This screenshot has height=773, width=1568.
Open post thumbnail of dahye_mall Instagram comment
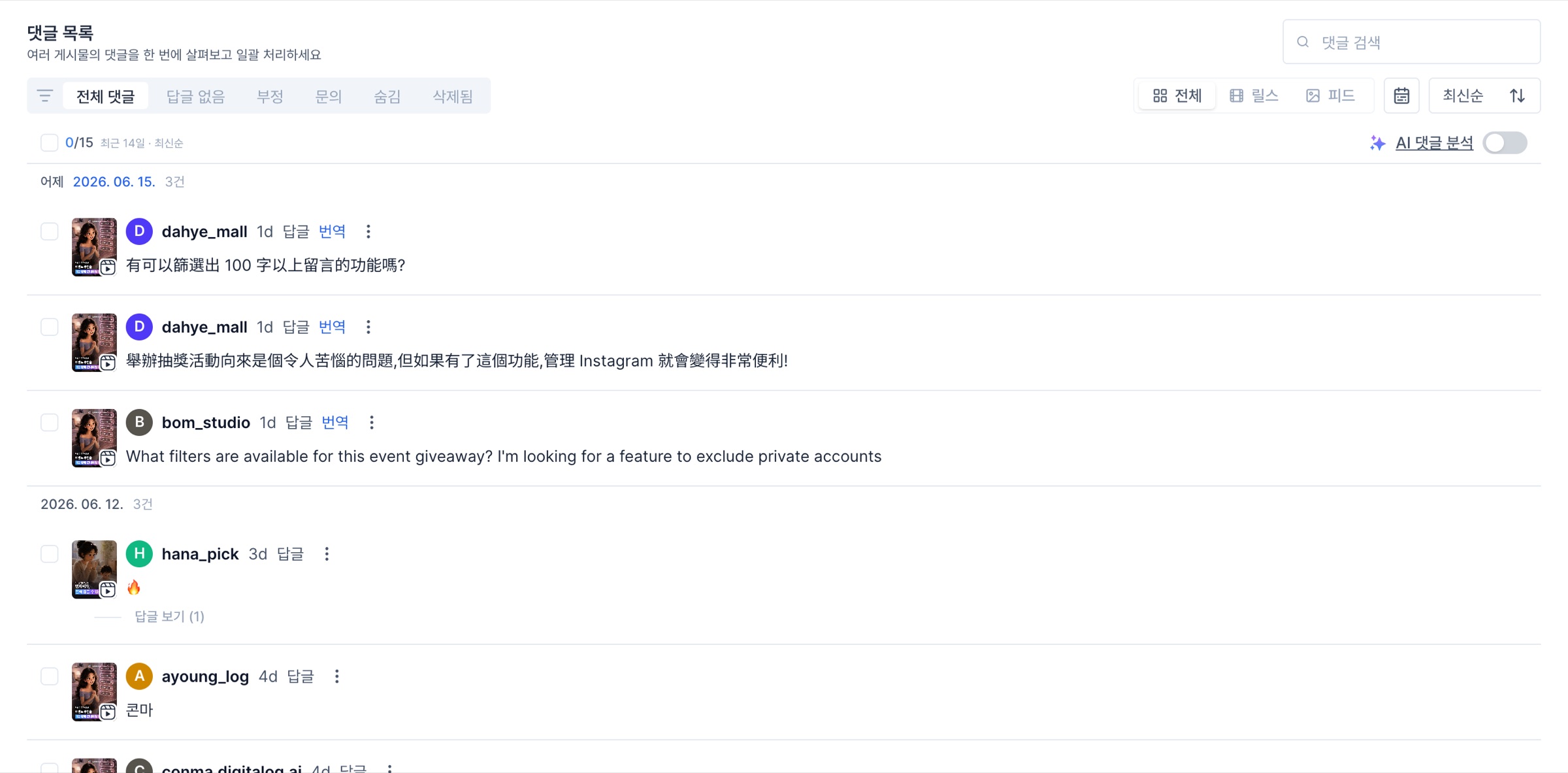(x=94, y=342)
